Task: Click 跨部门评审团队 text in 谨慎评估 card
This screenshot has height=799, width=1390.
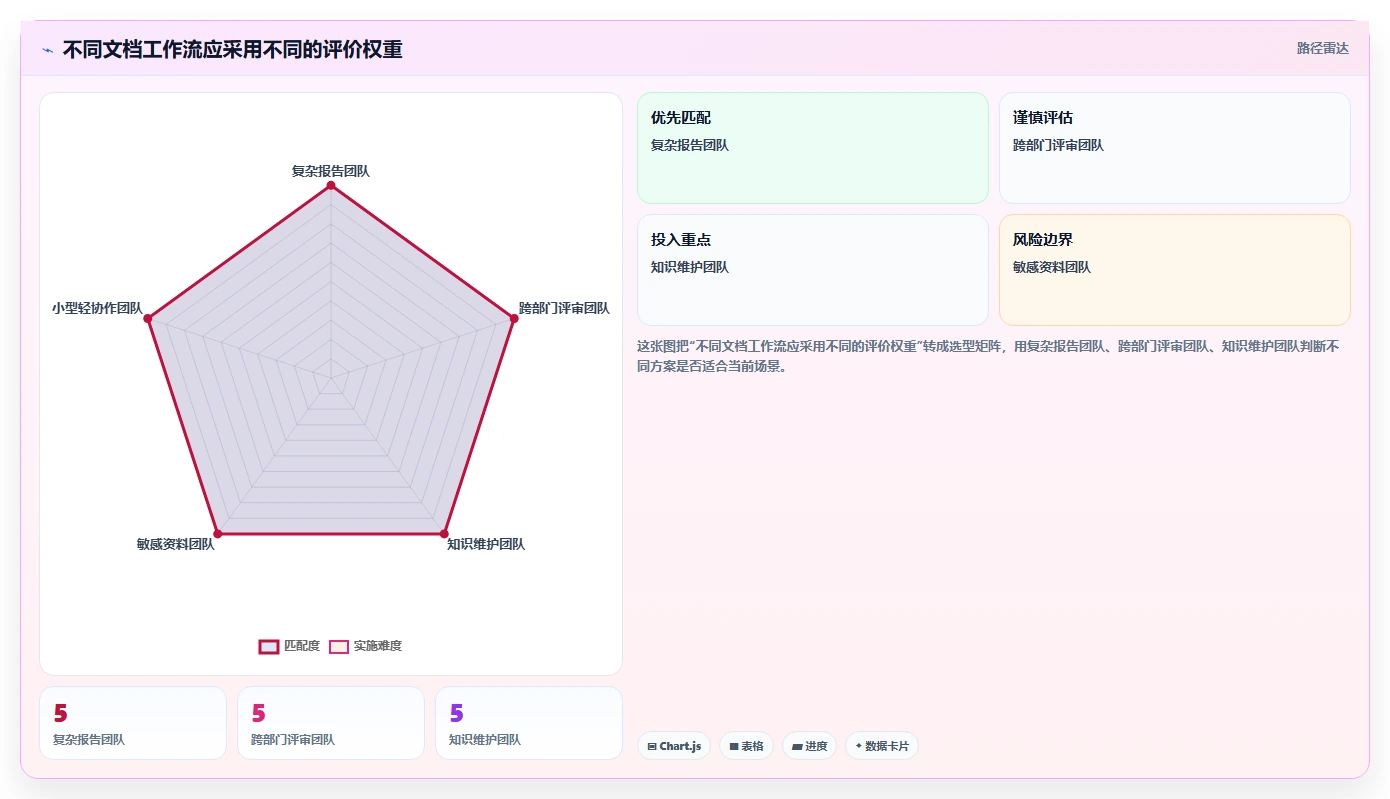Action: (x=1058, y=145)
